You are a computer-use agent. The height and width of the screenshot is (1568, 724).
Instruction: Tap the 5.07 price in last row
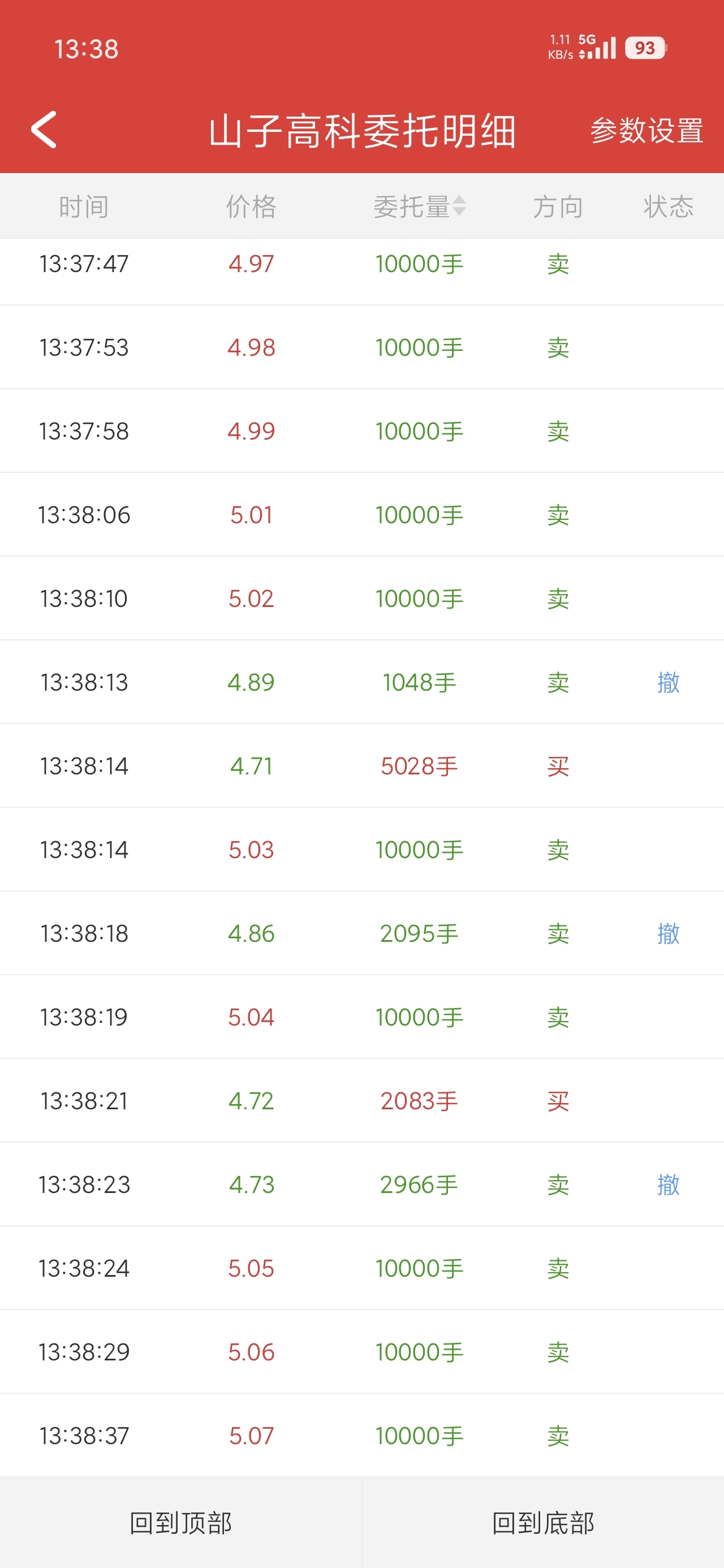(251, 1436)
